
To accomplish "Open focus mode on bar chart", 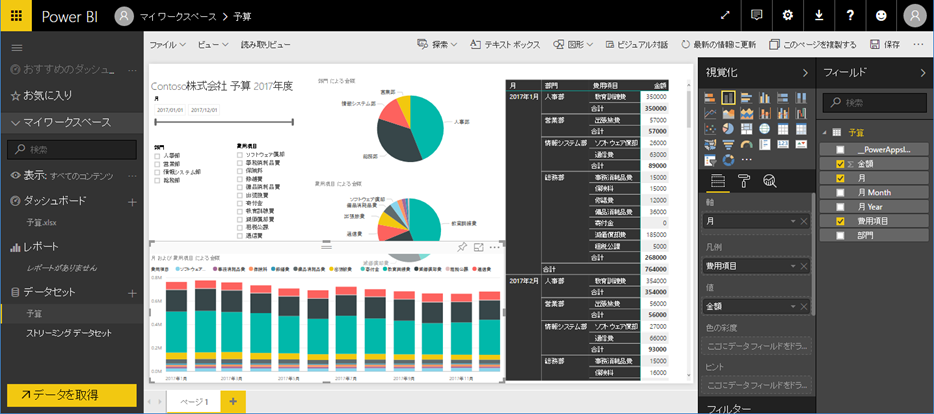I will point(478,247).
